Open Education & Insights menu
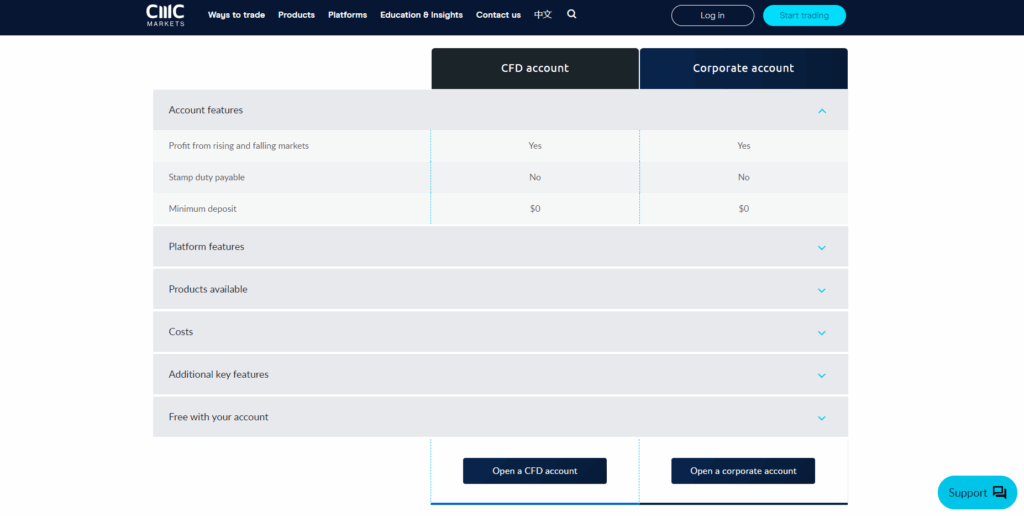 421,15
